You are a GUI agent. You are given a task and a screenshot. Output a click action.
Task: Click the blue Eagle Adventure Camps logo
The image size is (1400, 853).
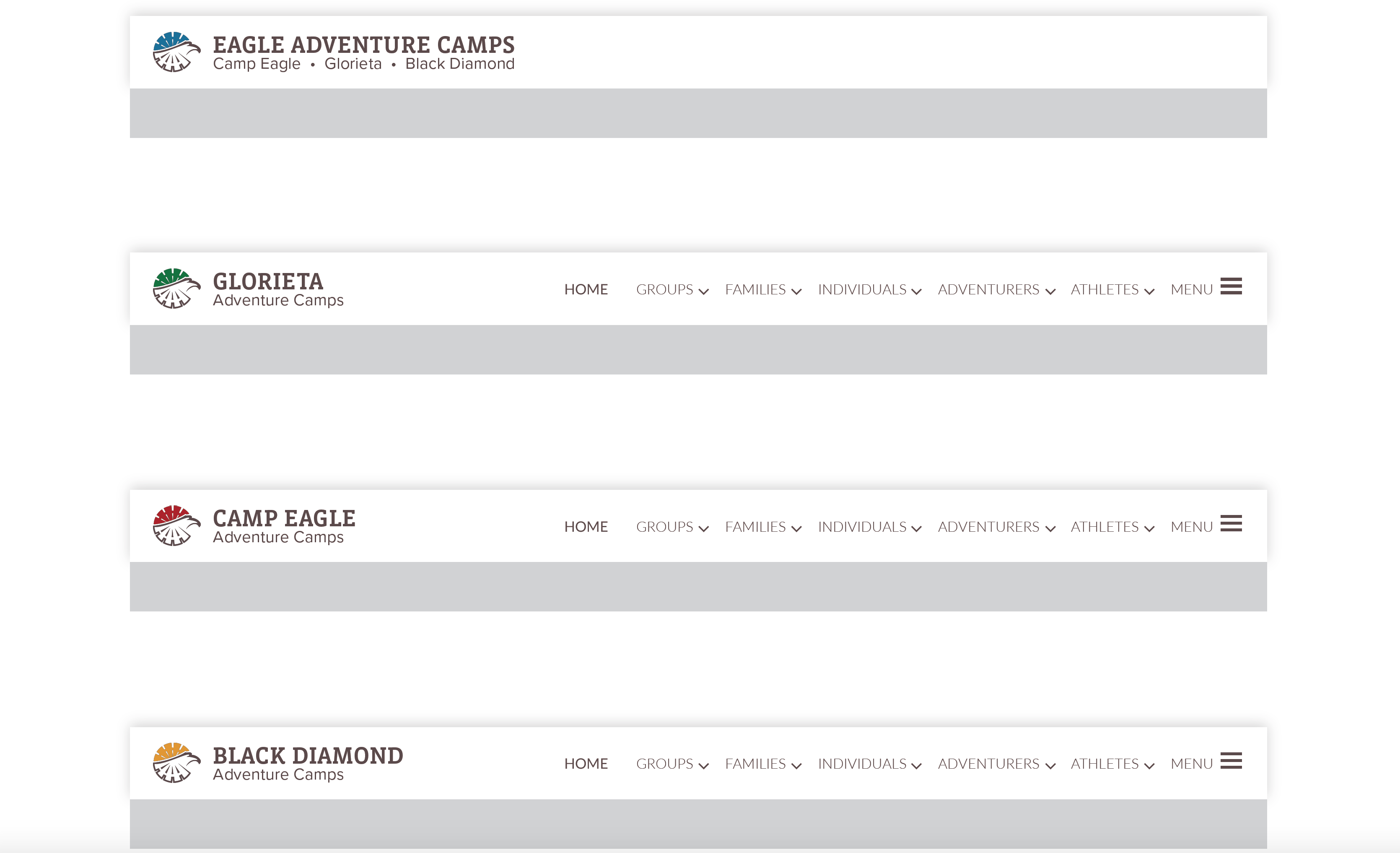(176, 52)
